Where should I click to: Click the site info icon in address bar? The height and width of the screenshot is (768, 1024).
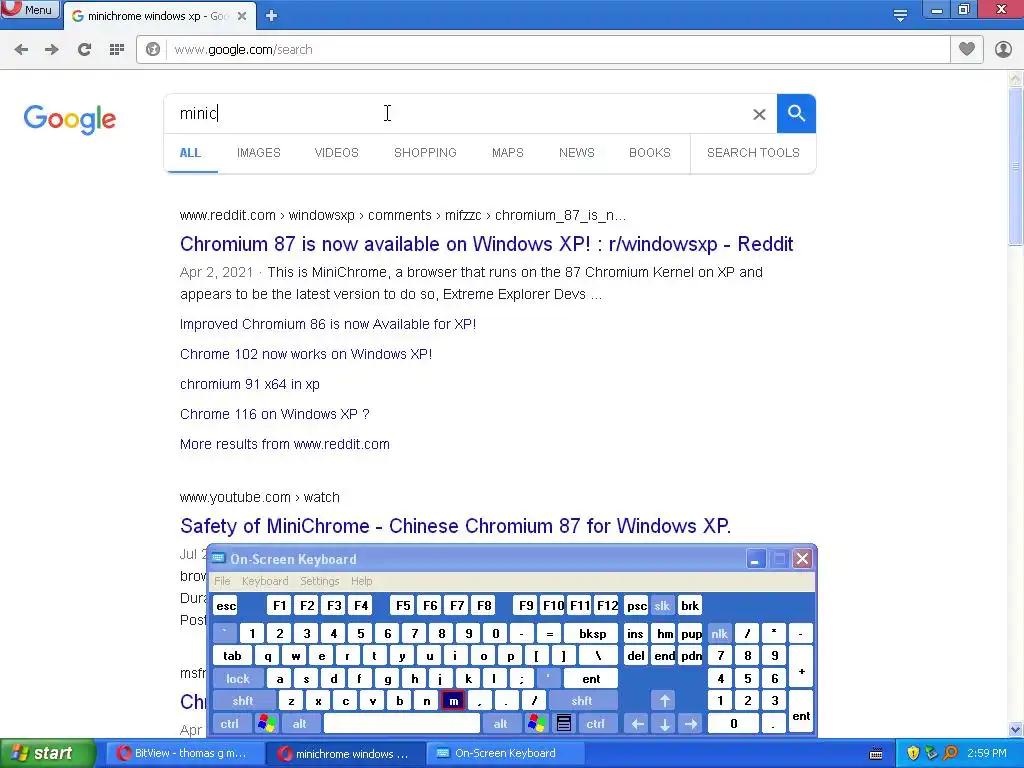(x=153, y=49)
